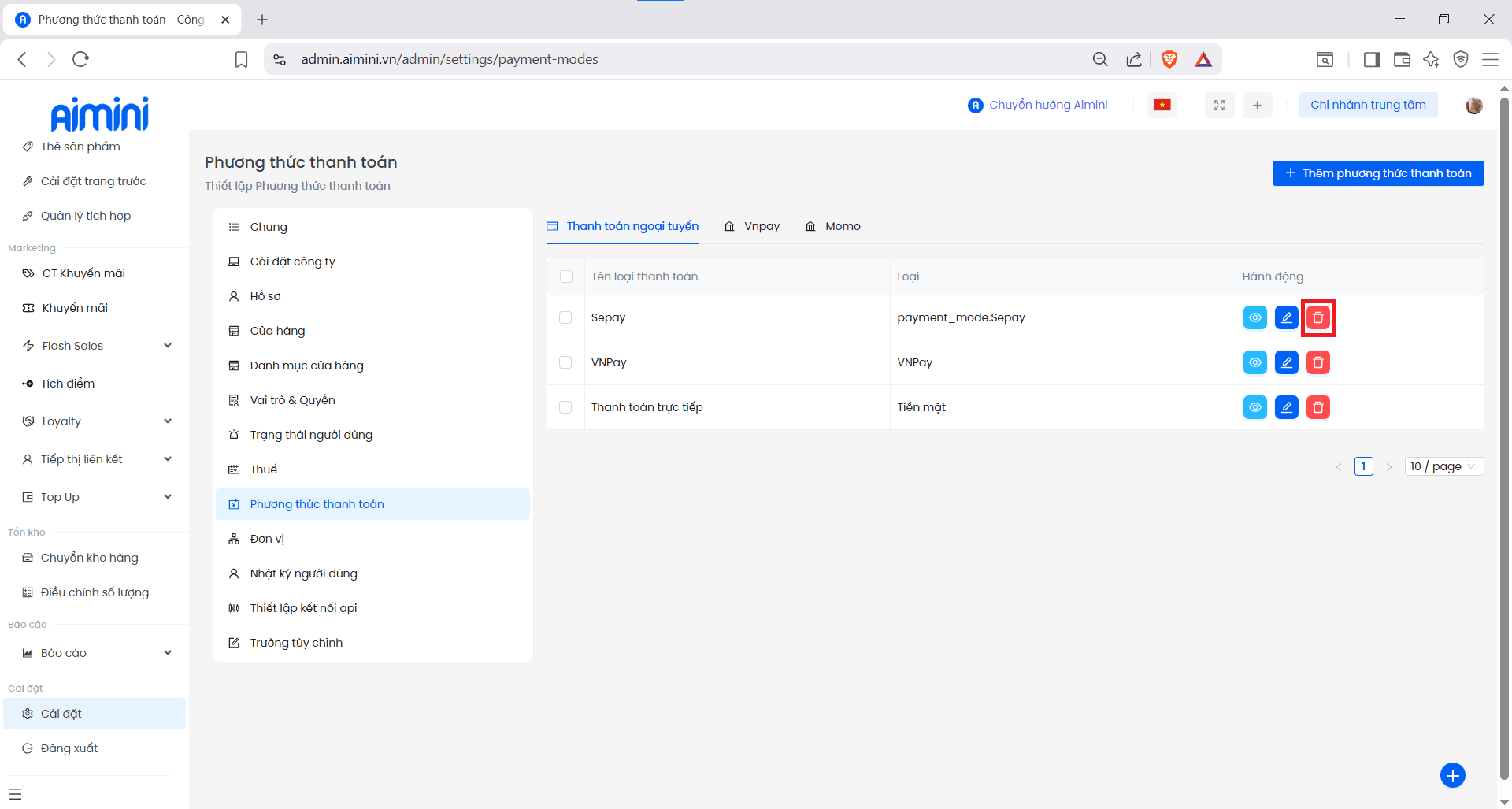The height and width of the screenshot is (809, 1512).
Task: Click Thêm phương thức thanh toán button
Action: [1377, 173]
